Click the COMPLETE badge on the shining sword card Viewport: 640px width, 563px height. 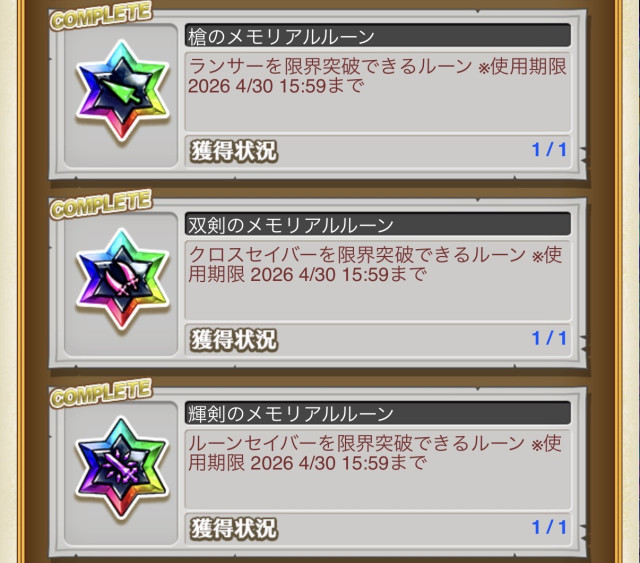(x=101, y=393)
